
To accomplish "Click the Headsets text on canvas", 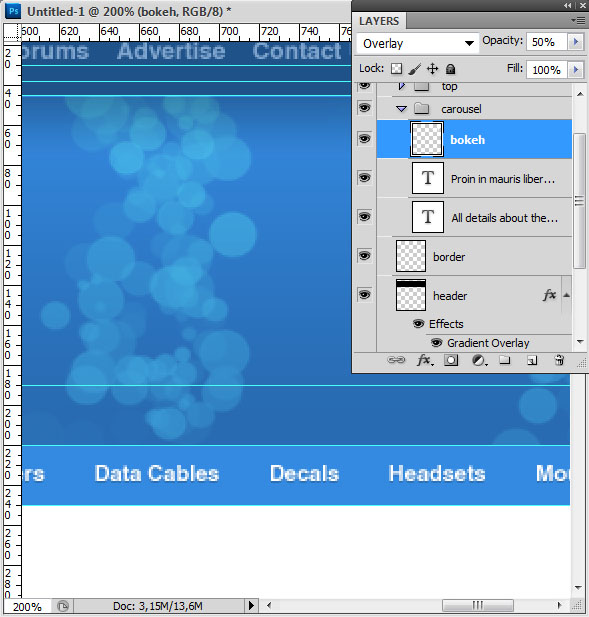I will click(437, 473).
